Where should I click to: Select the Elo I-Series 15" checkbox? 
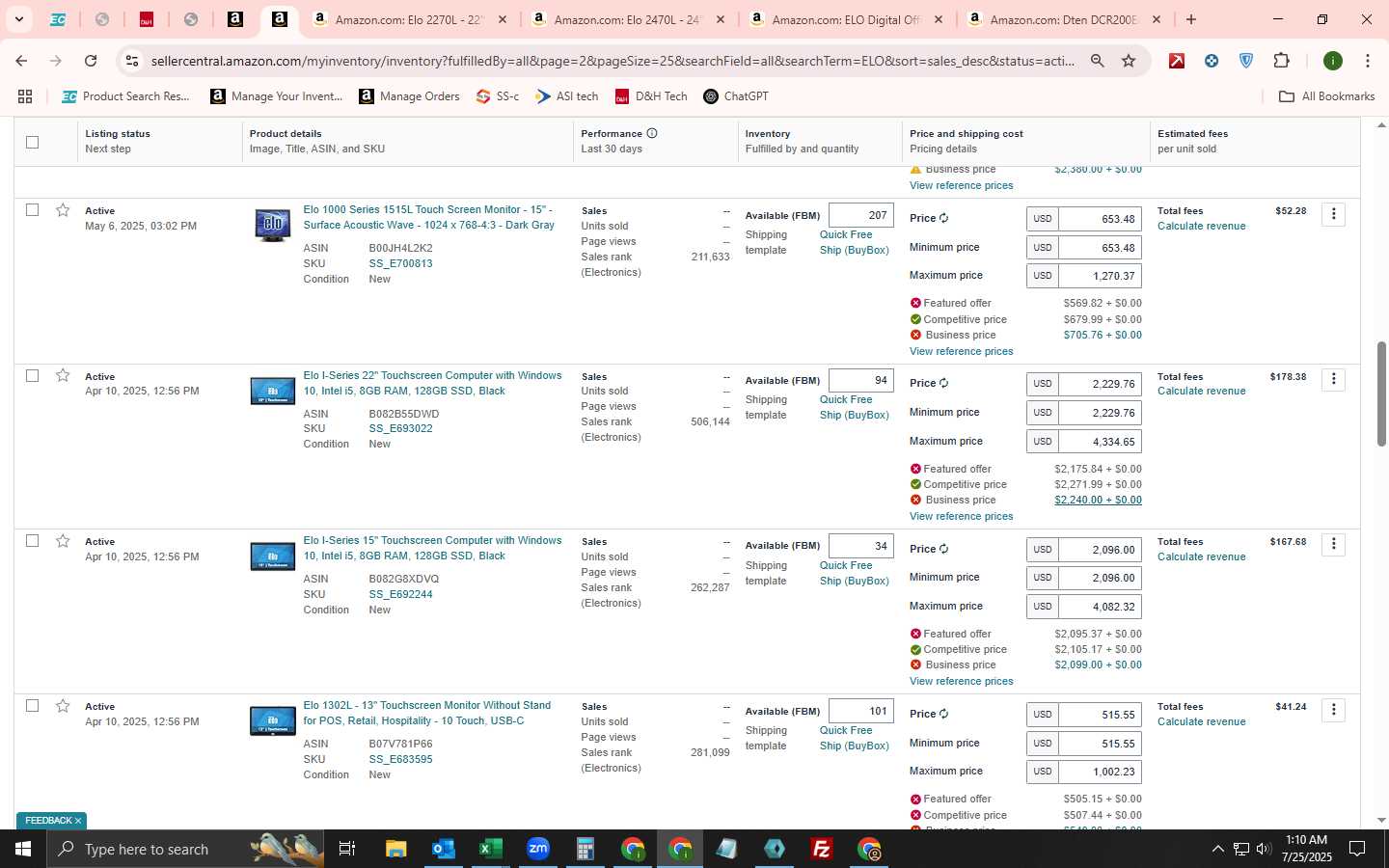(x=32, y=541)
